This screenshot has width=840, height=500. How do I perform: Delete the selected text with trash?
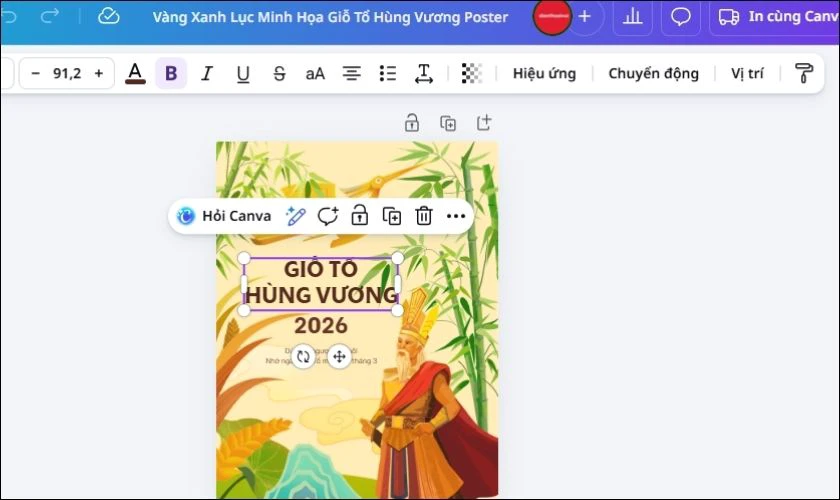point(424,216)
